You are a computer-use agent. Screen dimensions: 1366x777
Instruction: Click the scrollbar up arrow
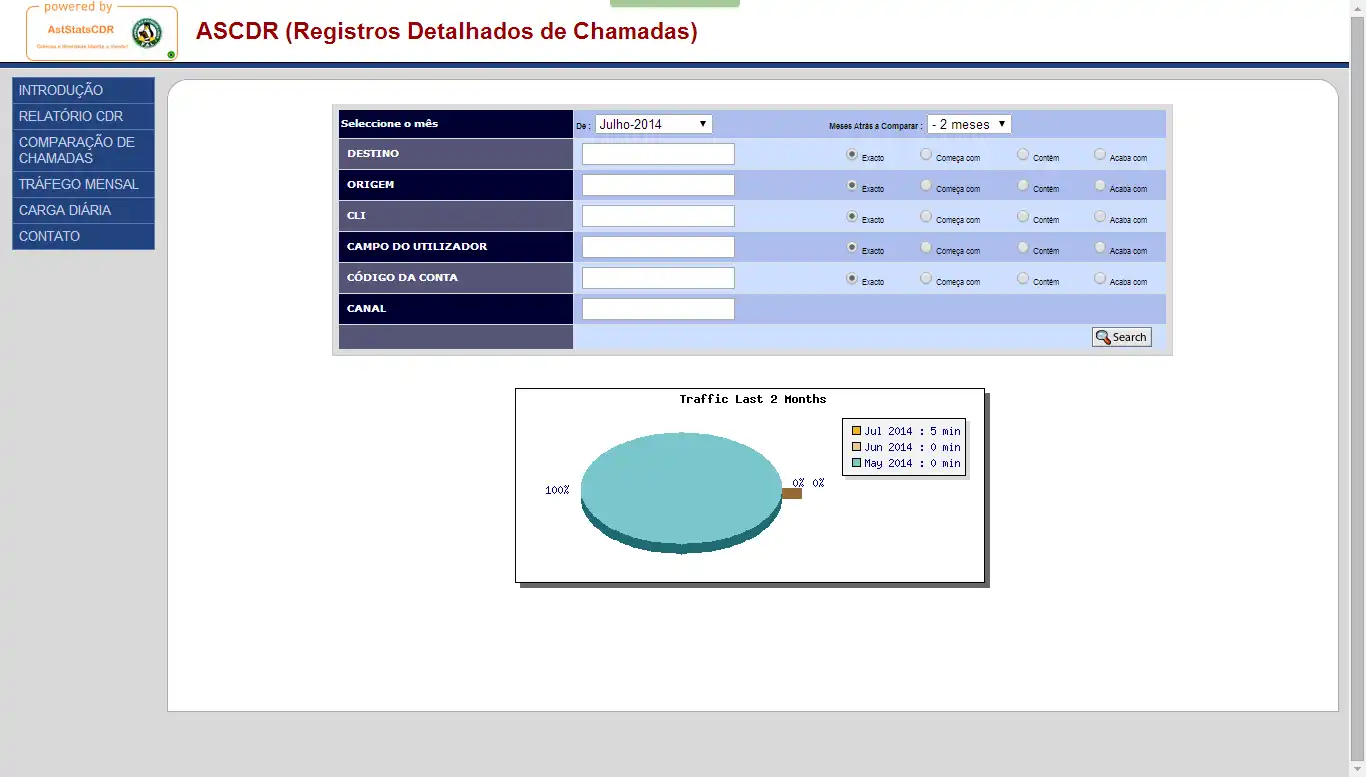pyautogui.click(x=1357, y=8)
